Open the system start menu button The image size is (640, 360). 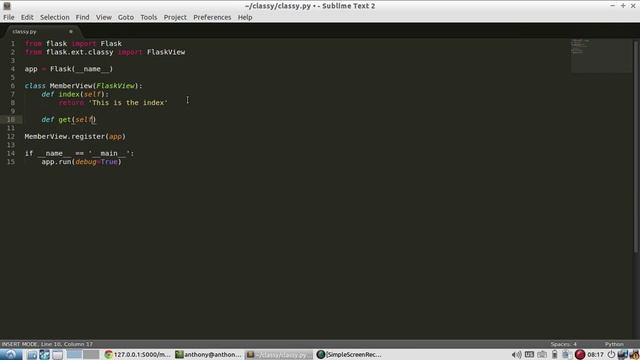click(11, 354)
